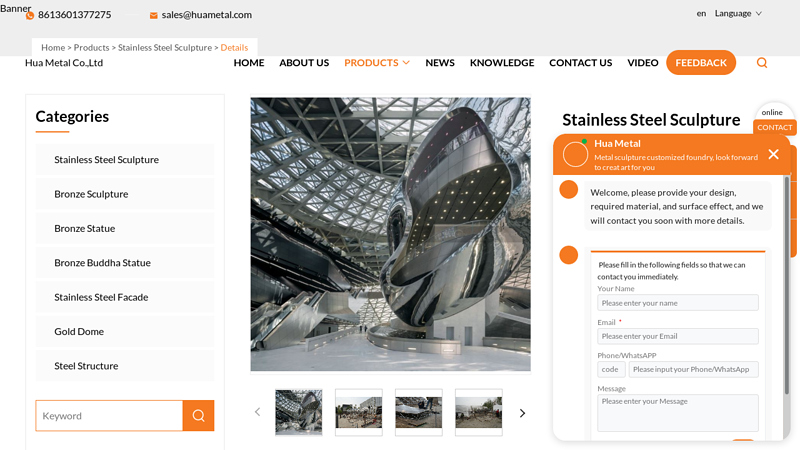
Task: Click the Hua Metal chat avatar
Action: click(575, 154)
